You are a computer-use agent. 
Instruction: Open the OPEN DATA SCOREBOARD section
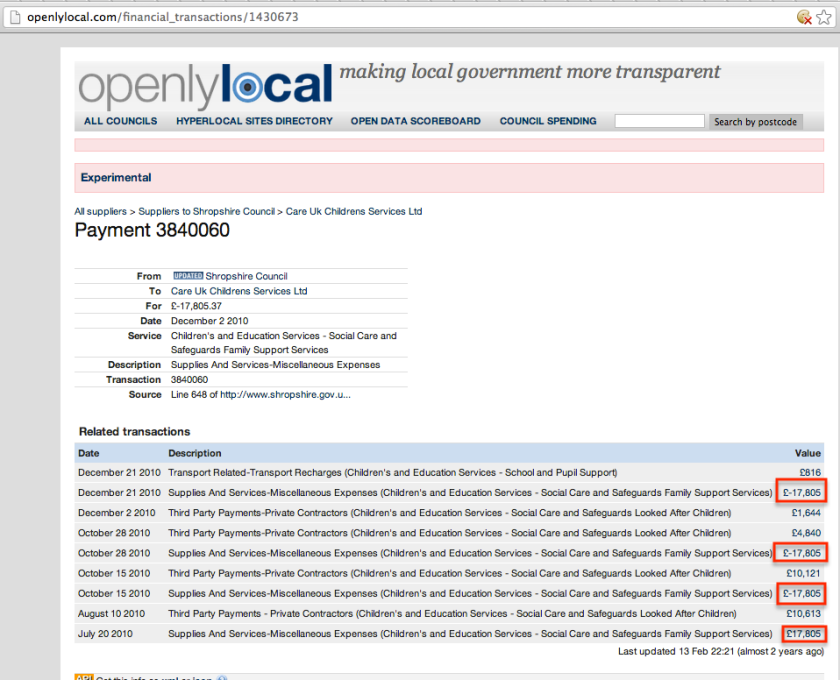pos(415,121)
